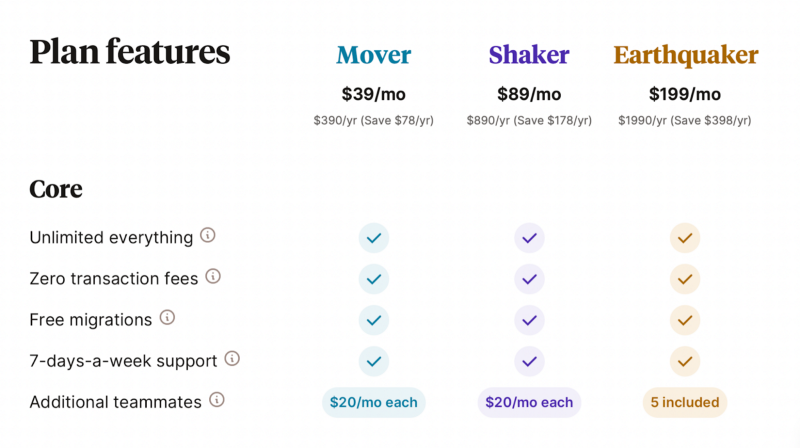Screen dimensions: 800x448
Task: Click the Core section heading
Action: (56, 188)
